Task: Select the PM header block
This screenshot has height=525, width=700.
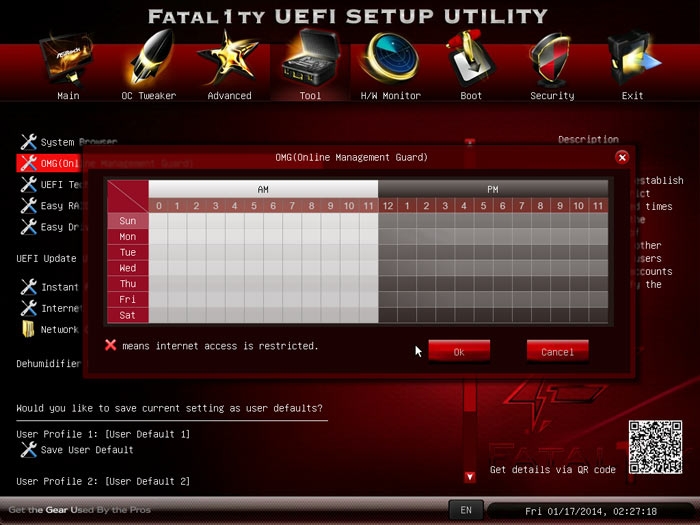Action: coord(493,189)
